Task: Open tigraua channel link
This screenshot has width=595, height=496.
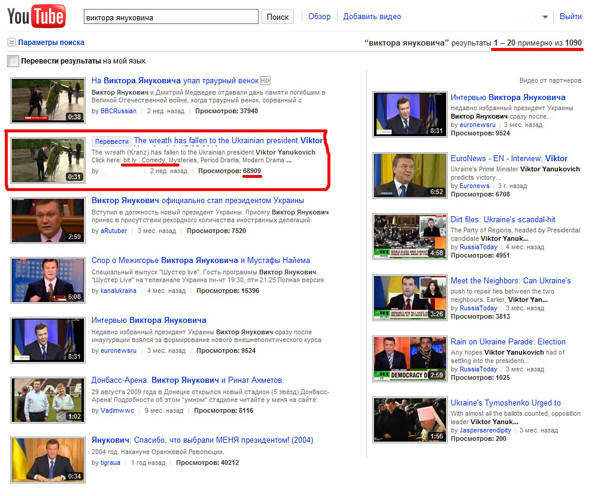Action: (x=110, y=463)
